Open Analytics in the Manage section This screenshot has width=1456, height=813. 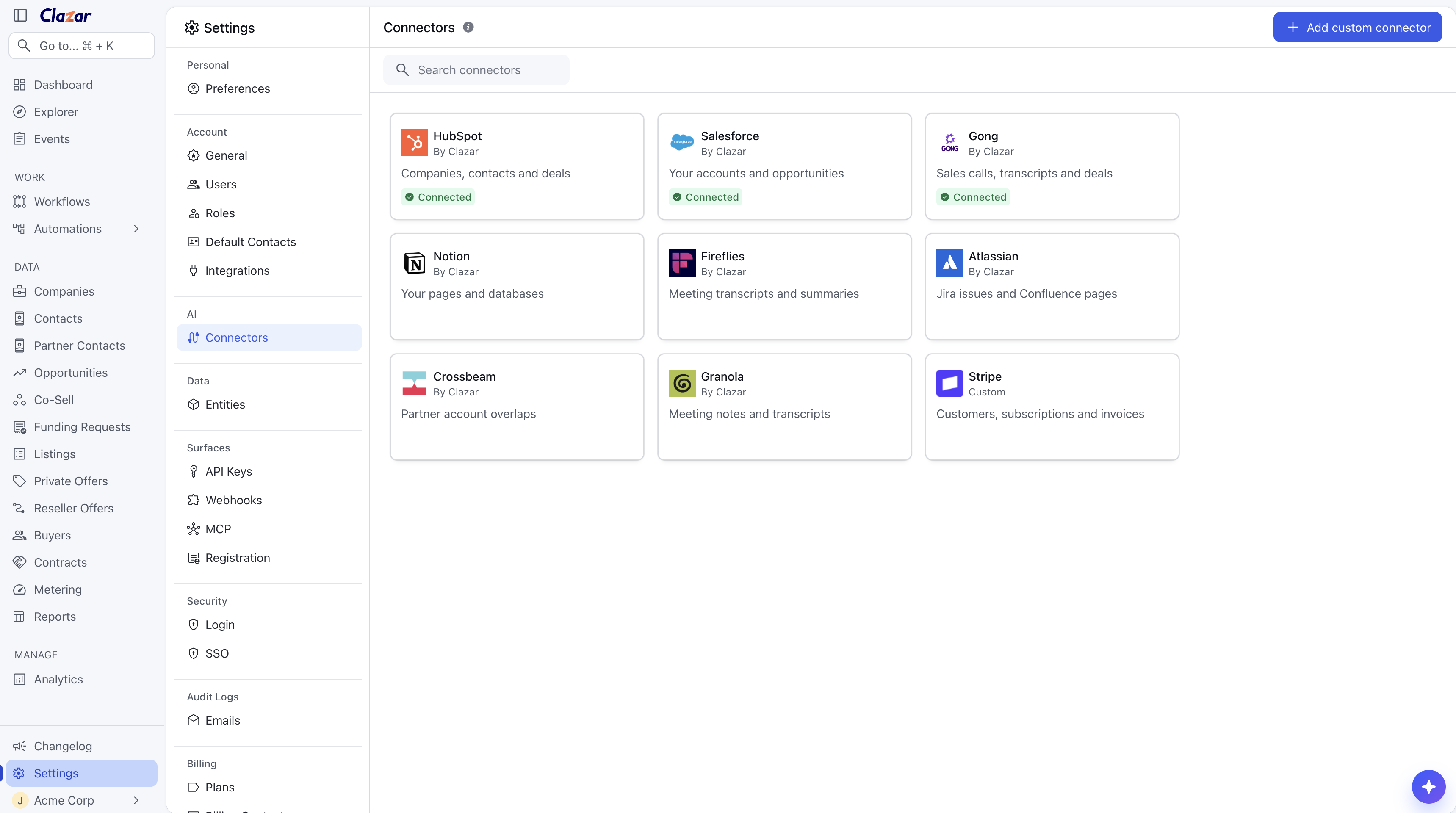81,680
